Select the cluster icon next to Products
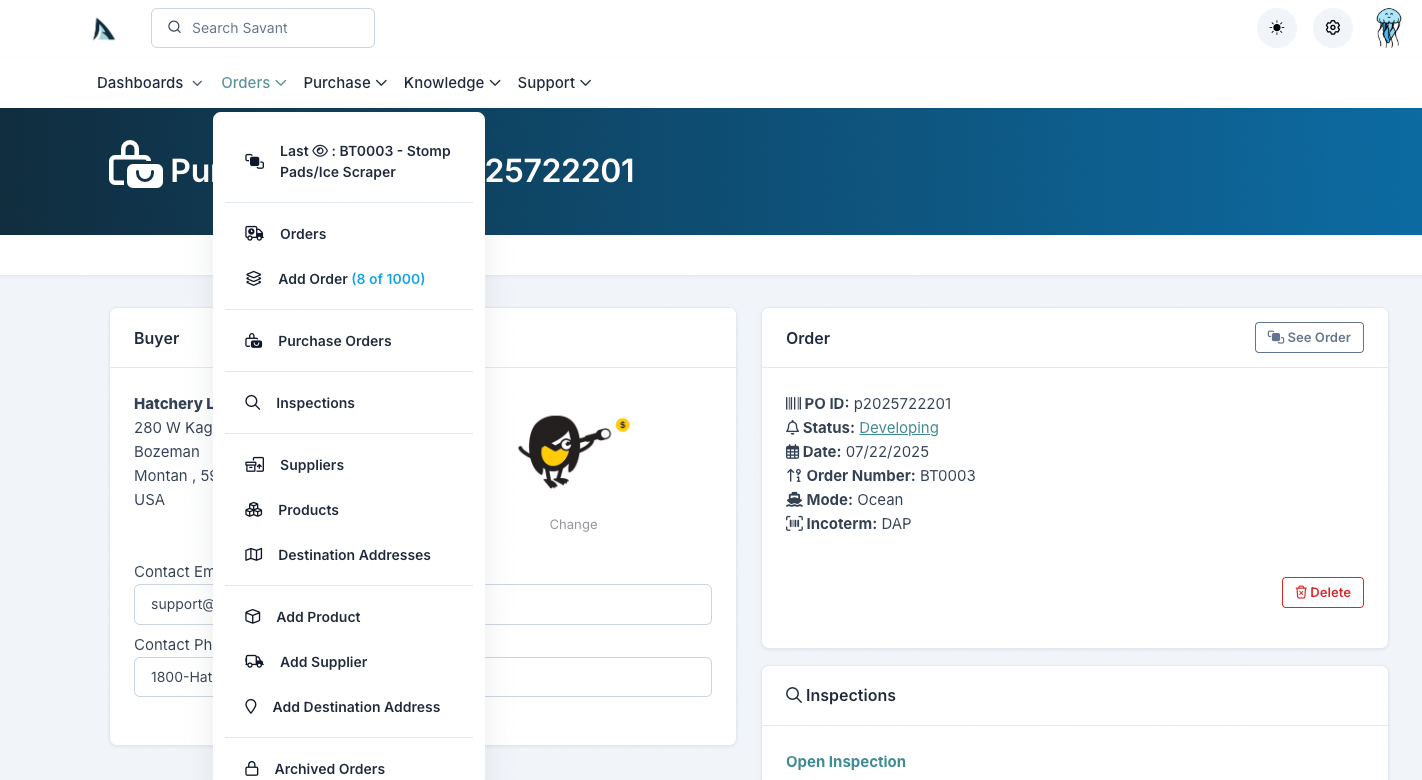The width and height of the screenshot is (1422, 780). pos(253,509)
